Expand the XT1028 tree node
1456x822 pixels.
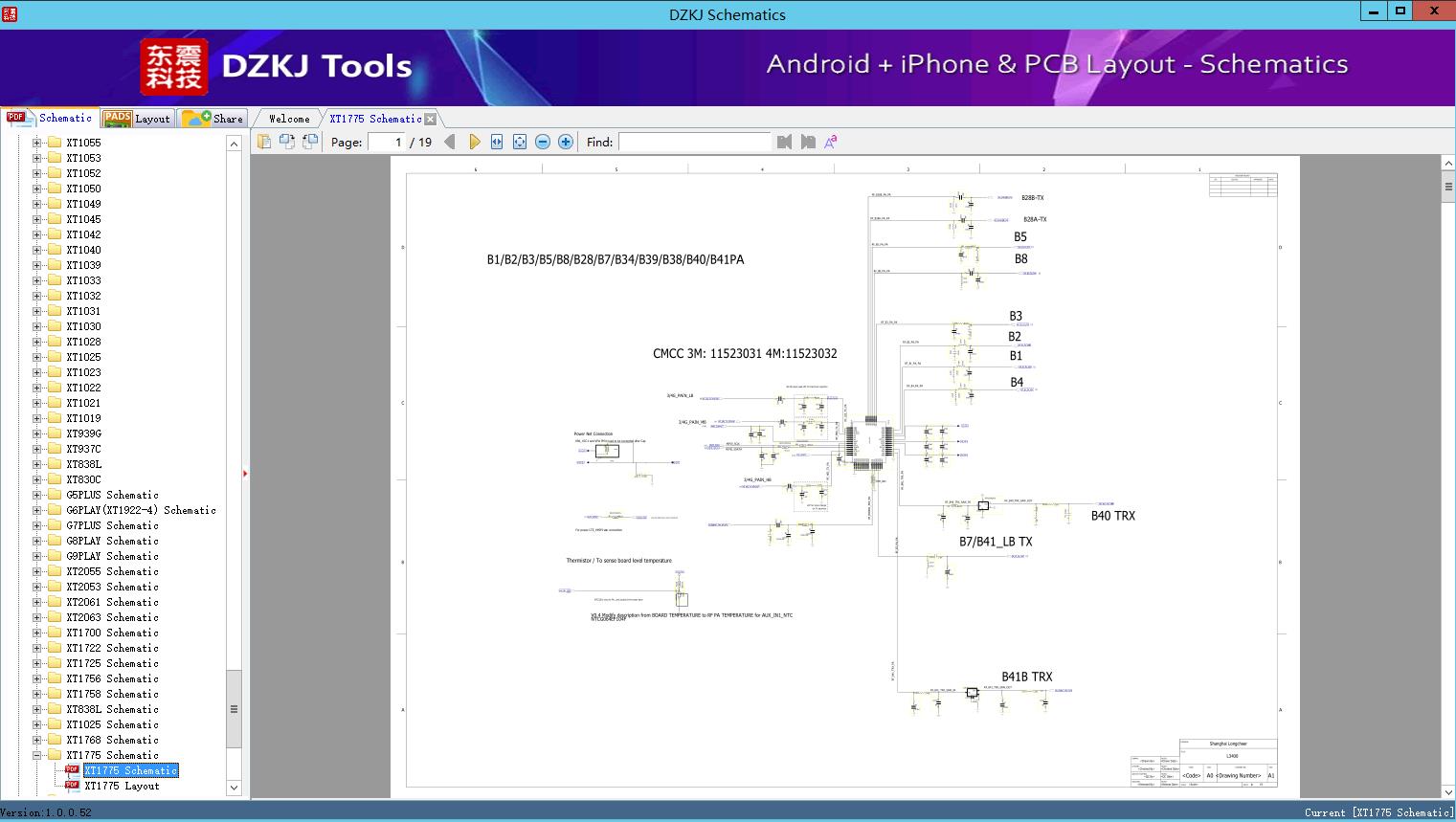[x=36, y=342]
